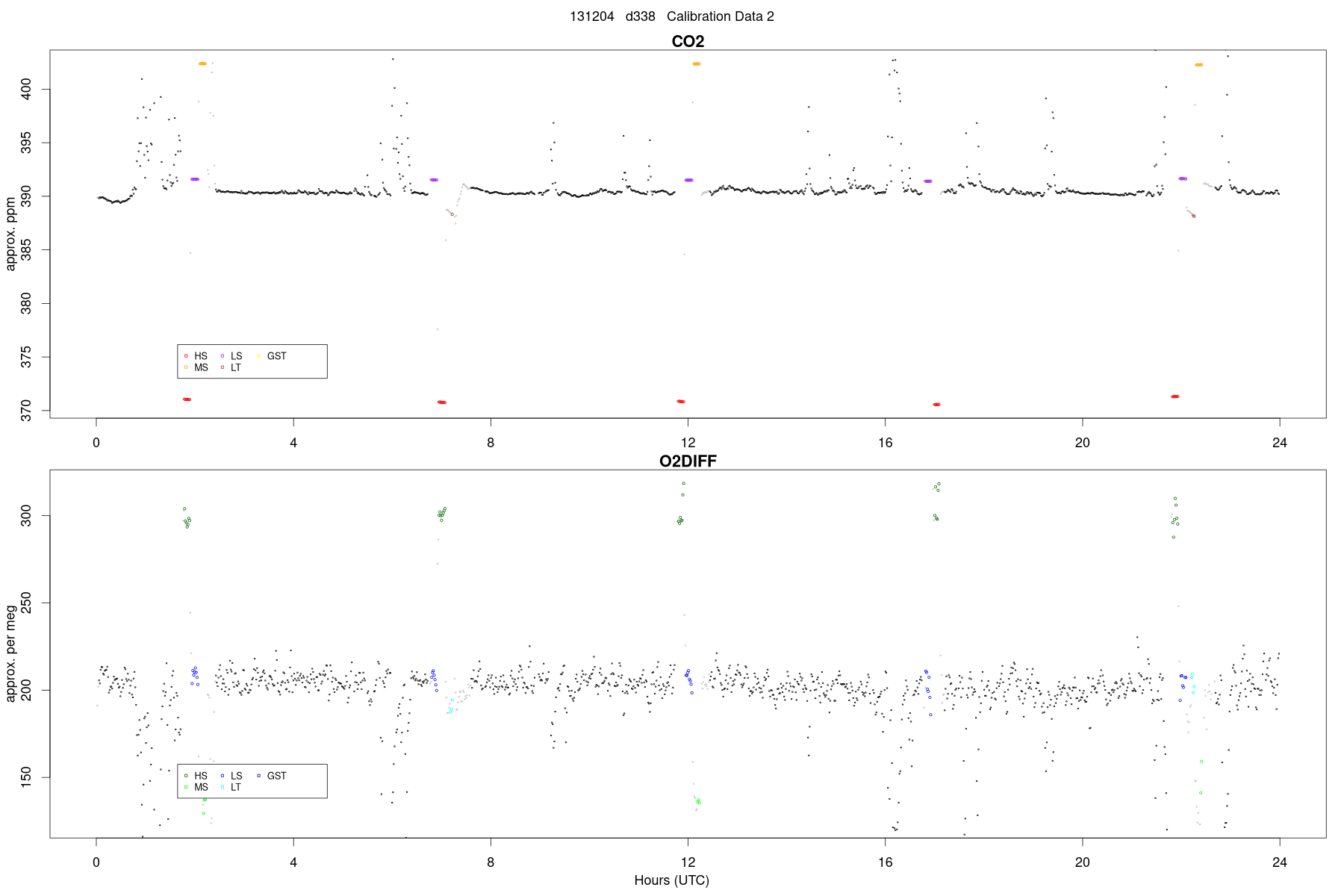The image size is (1344, 896).
Task: Click the orange MS cluster near hour 12 in CO2 plot
Action: click(x=697, y=64)
